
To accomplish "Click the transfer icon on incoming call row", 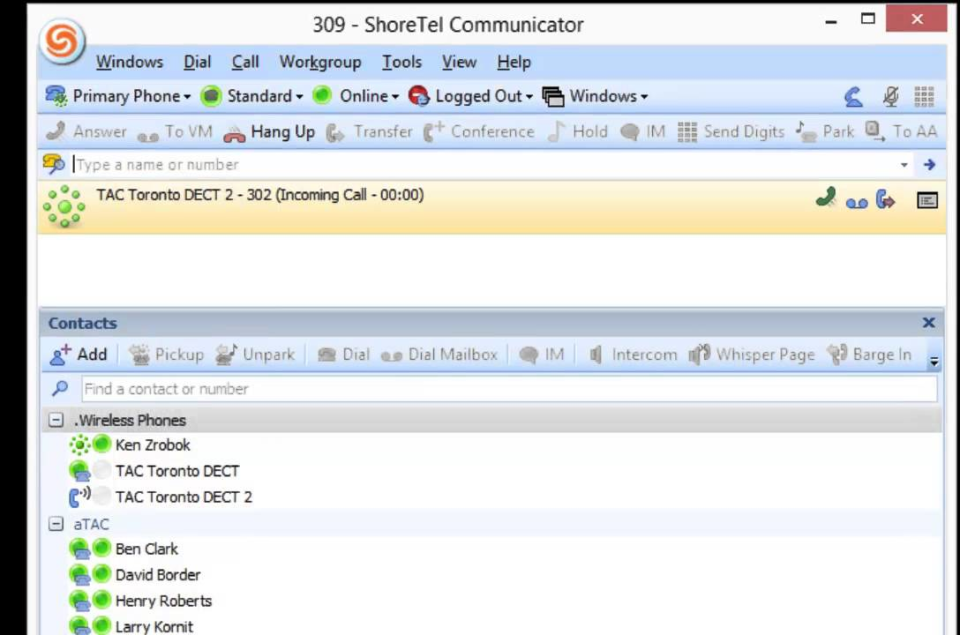I will tap(885, 199).
